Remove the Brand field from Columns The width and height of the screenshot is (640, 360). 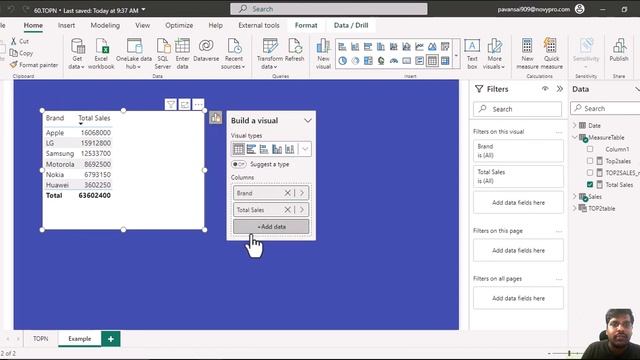287,193
